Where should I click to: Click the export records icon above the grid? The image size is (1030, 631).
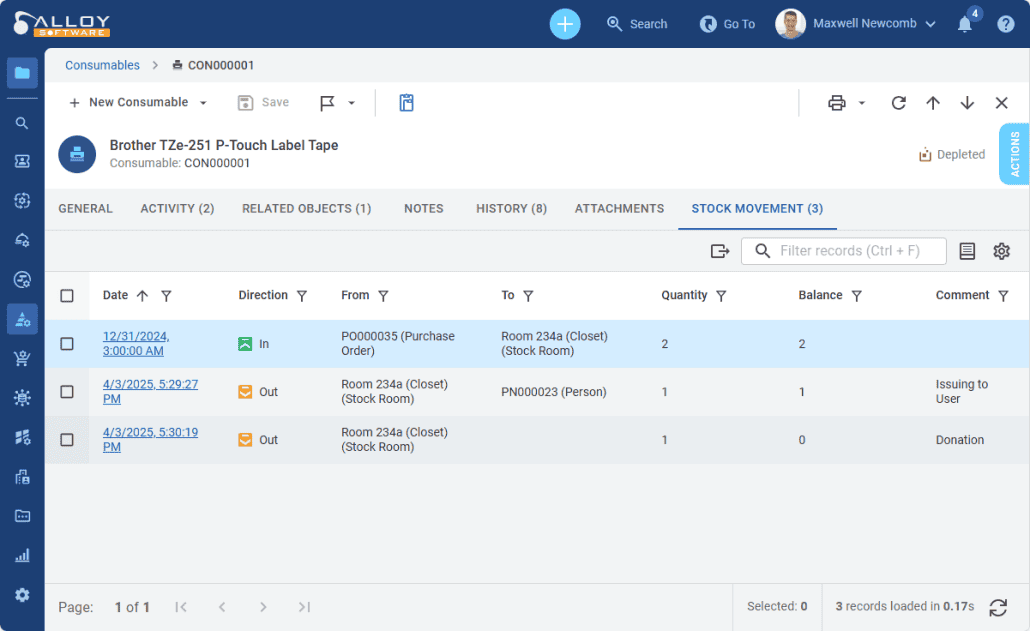coord(719,251)
